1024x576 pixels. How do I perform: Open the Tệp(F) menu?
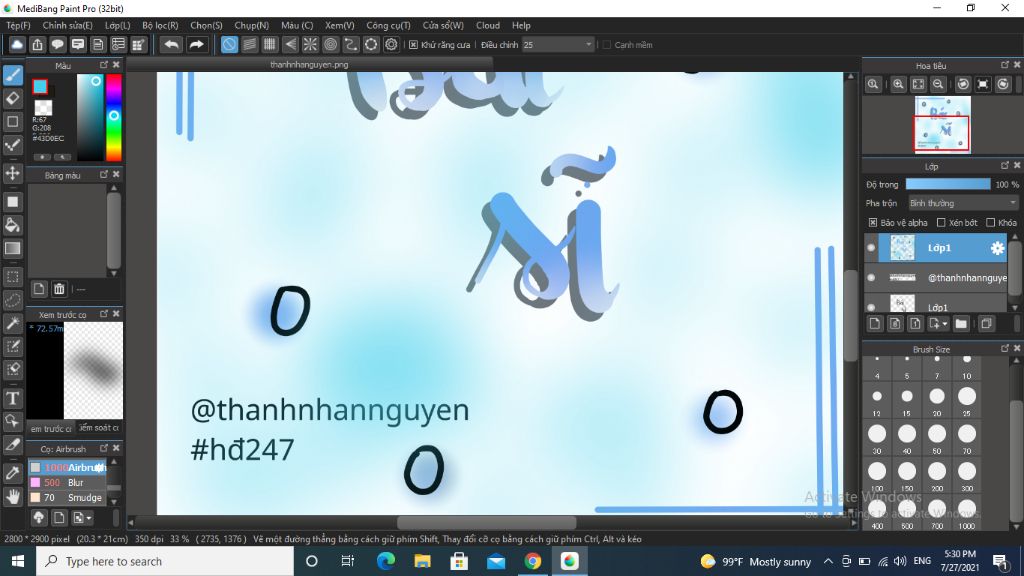(18, 25)
